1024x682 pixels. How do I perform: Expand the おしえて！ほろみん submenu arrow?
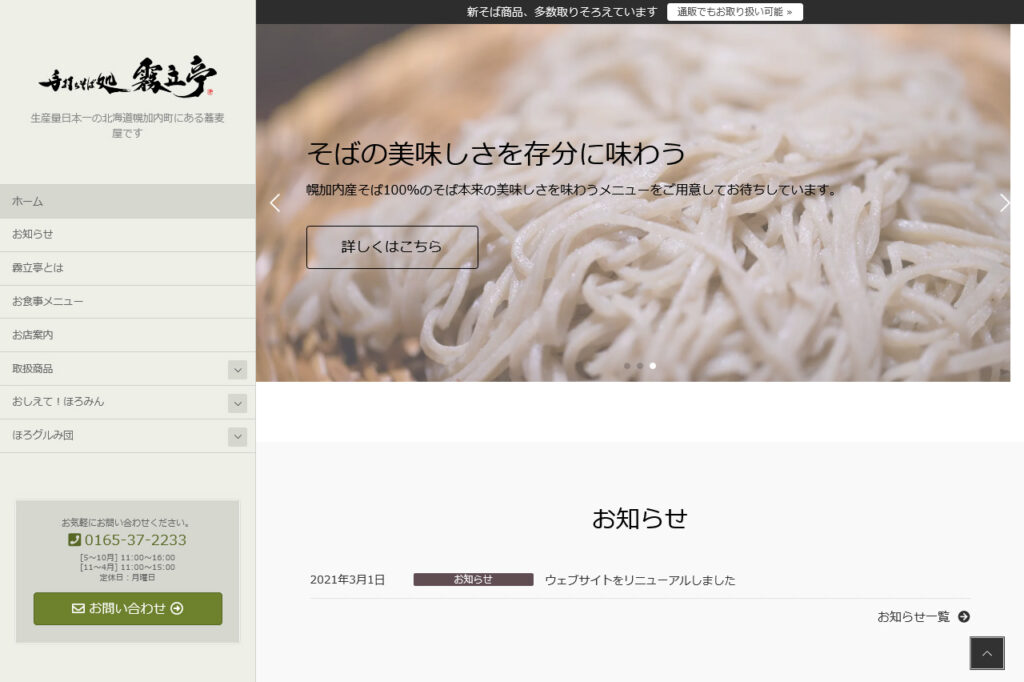pos(237,403)
